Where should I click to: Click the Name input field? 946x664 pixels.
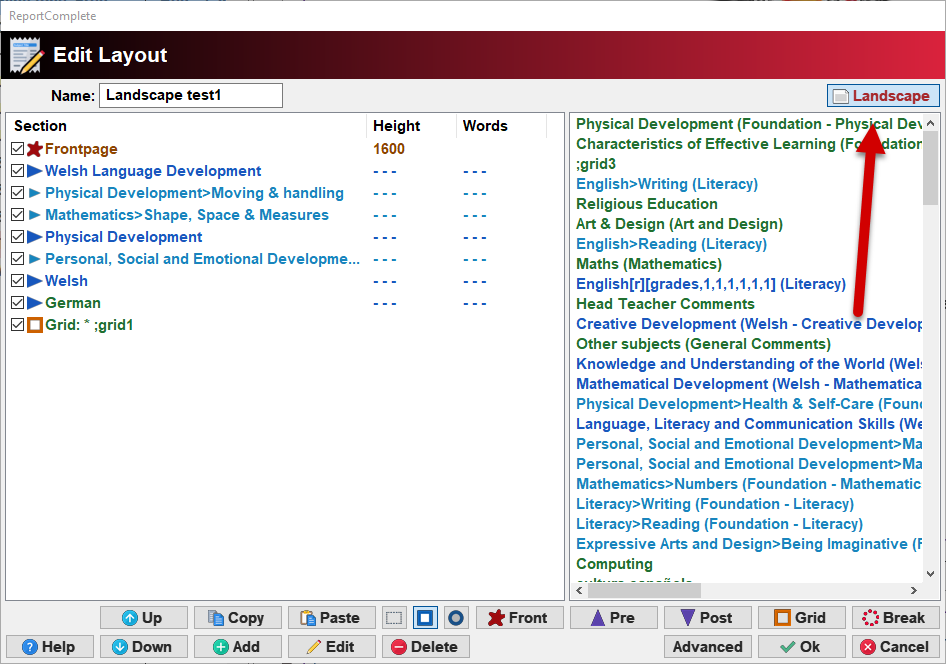[191, 95]
